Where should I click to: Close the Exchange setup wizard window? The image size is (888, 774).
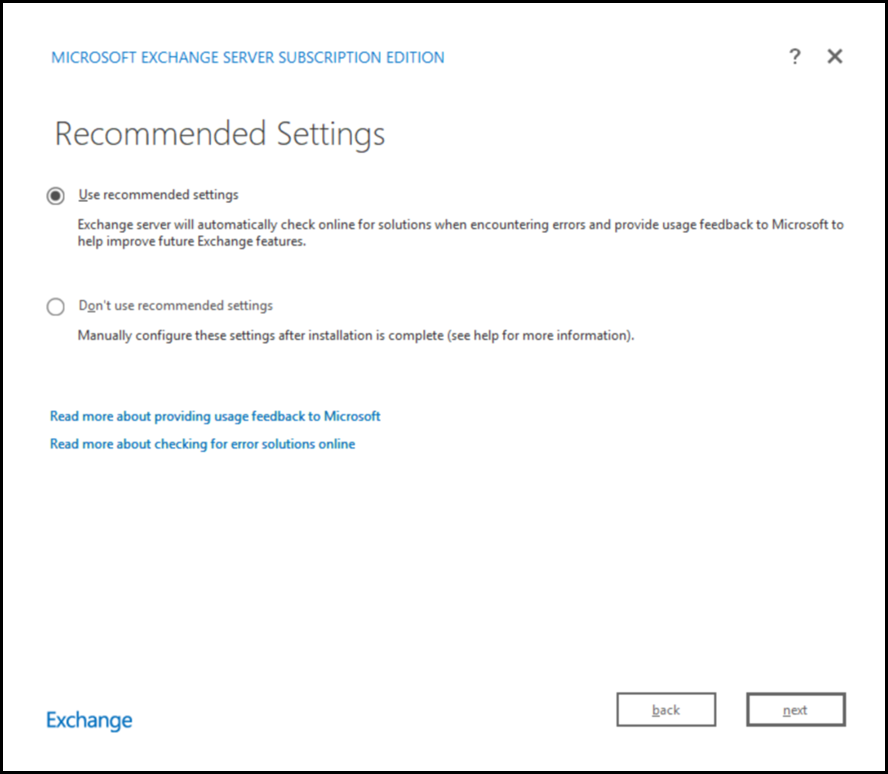(x=835, y=57)
